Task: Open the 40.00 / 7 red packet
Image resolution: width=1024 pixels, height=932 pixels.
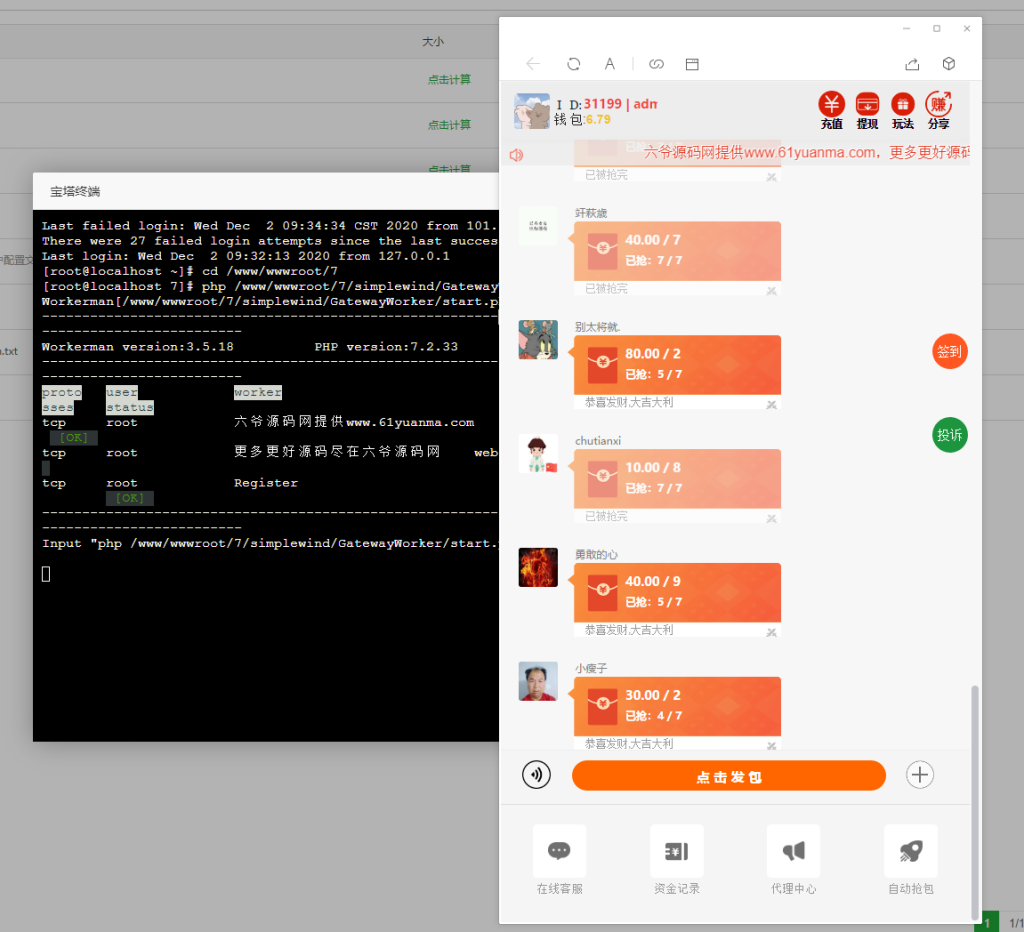Action: (677, 251)
